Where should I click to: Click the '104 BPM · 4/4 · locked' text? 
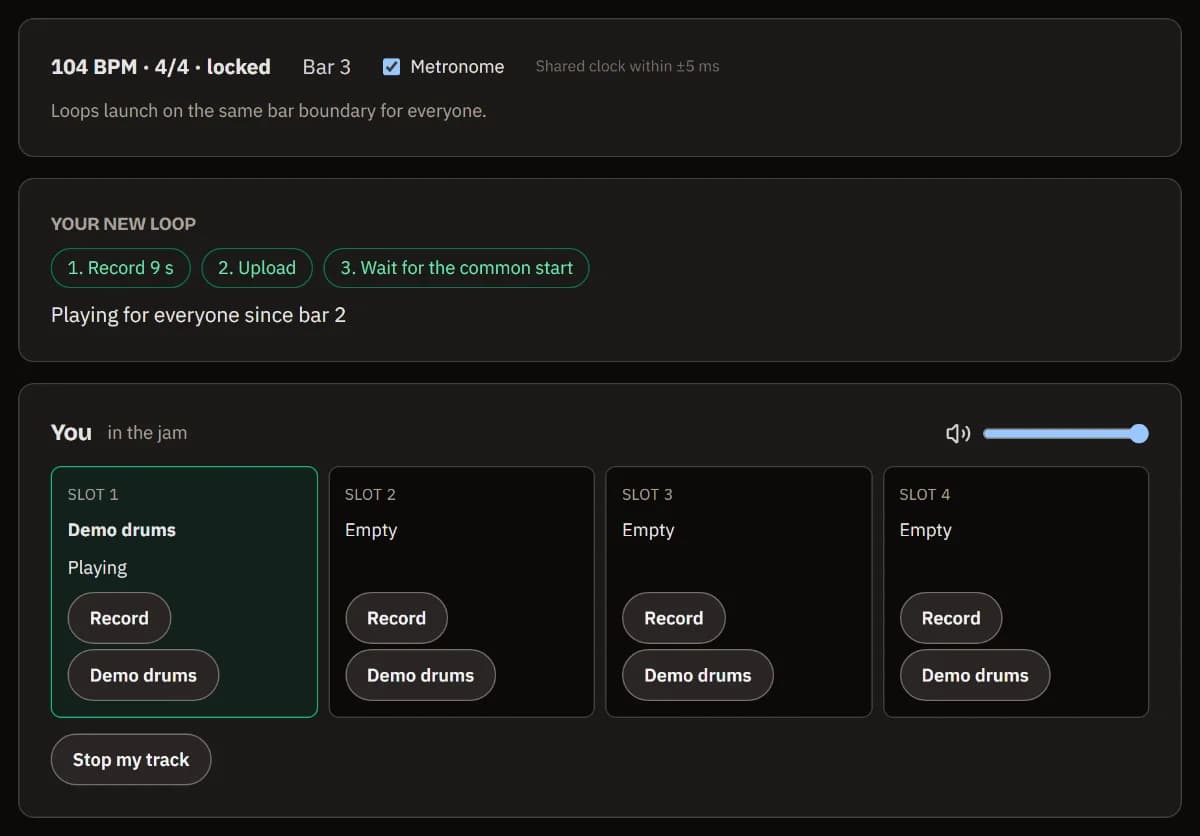tap(161, 67)
